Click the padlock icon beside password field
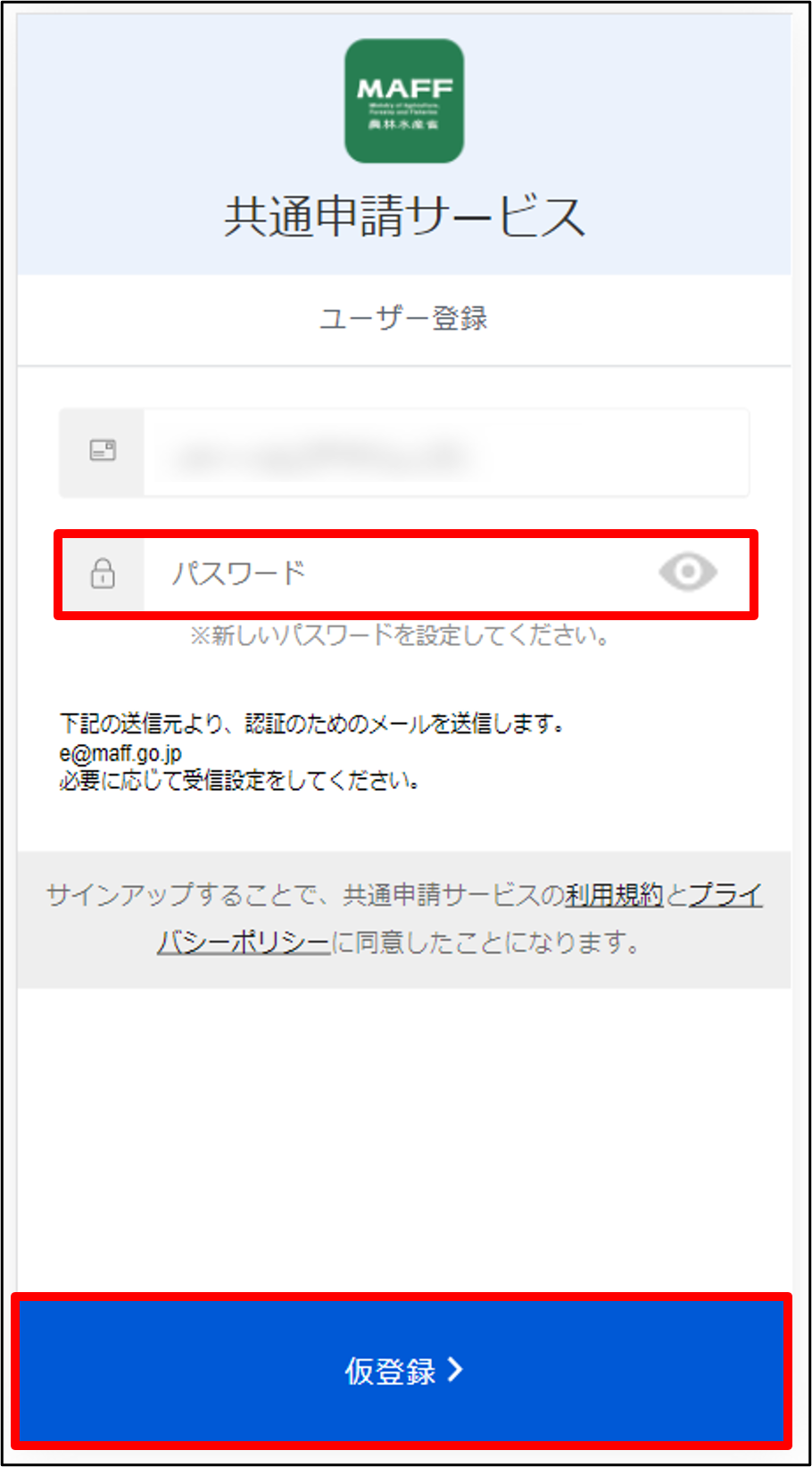812x1467 pixels. (103, 573)
